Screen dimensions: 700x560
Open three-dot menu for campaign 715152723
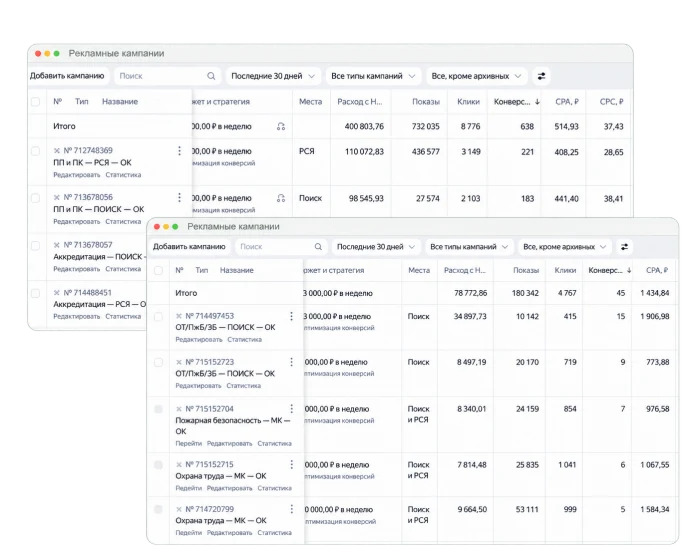(x=292, y=362)
